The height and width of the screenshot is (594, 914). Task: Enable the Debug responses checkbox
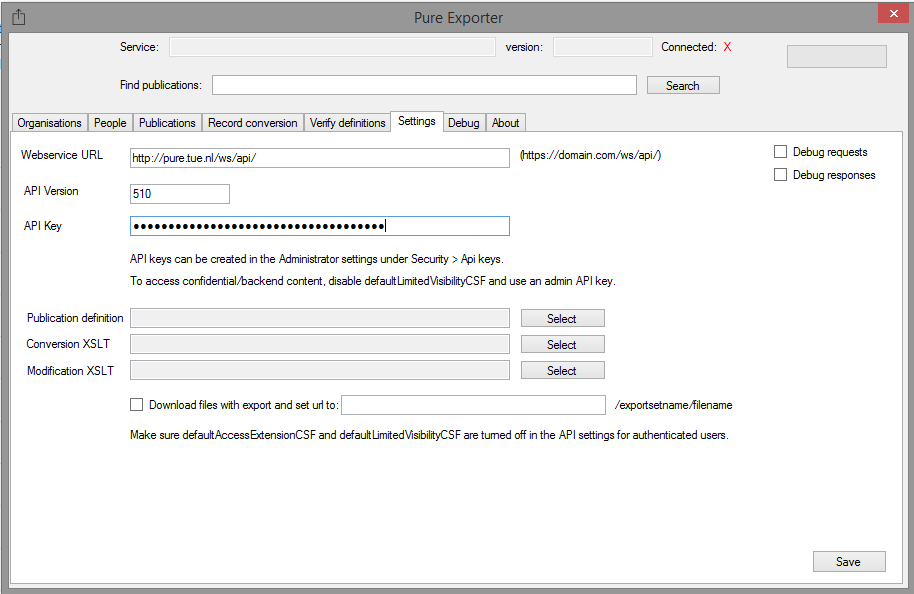pyautogui.click(x=780, y=175)
